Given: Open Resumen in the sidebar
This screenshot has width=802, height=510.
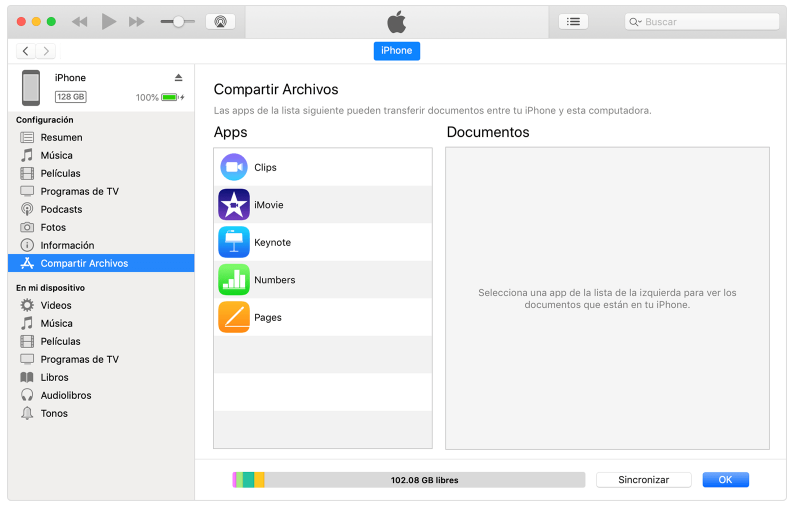Looking at the screenshot, I should [61, 138].
